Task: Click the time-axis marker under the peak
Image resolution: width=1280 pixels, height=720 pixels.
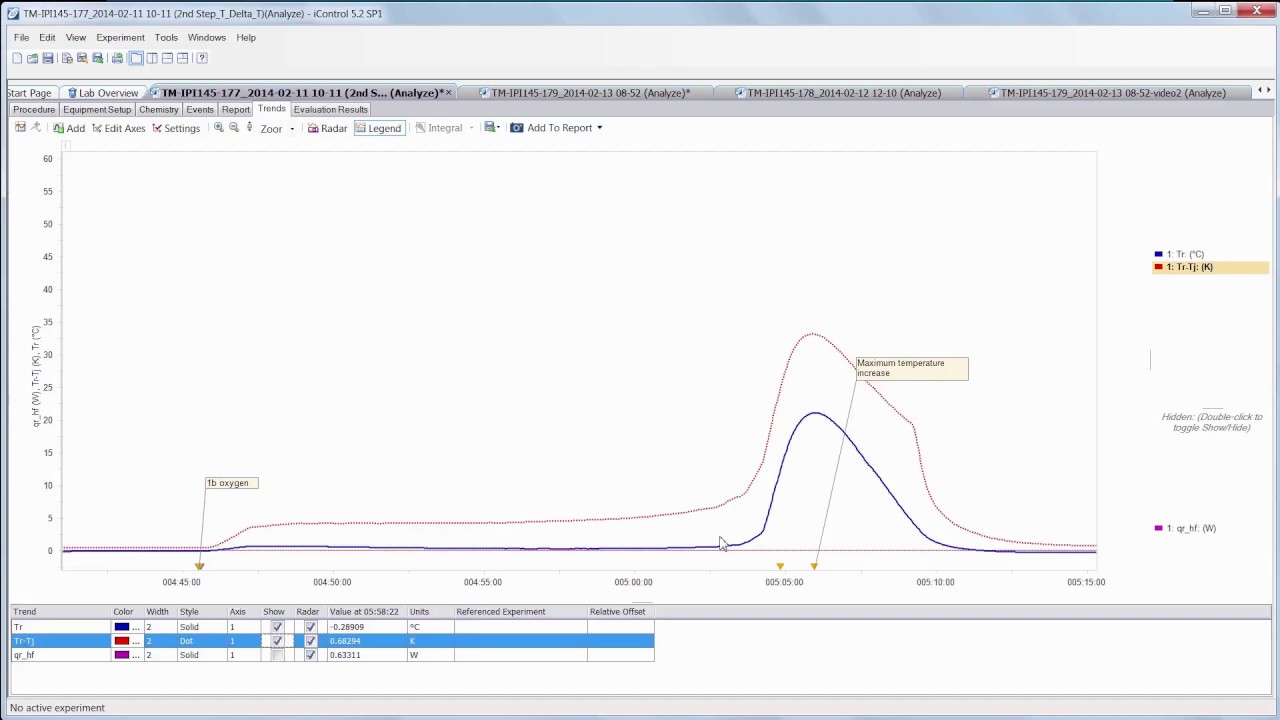Action: point(814,566)
